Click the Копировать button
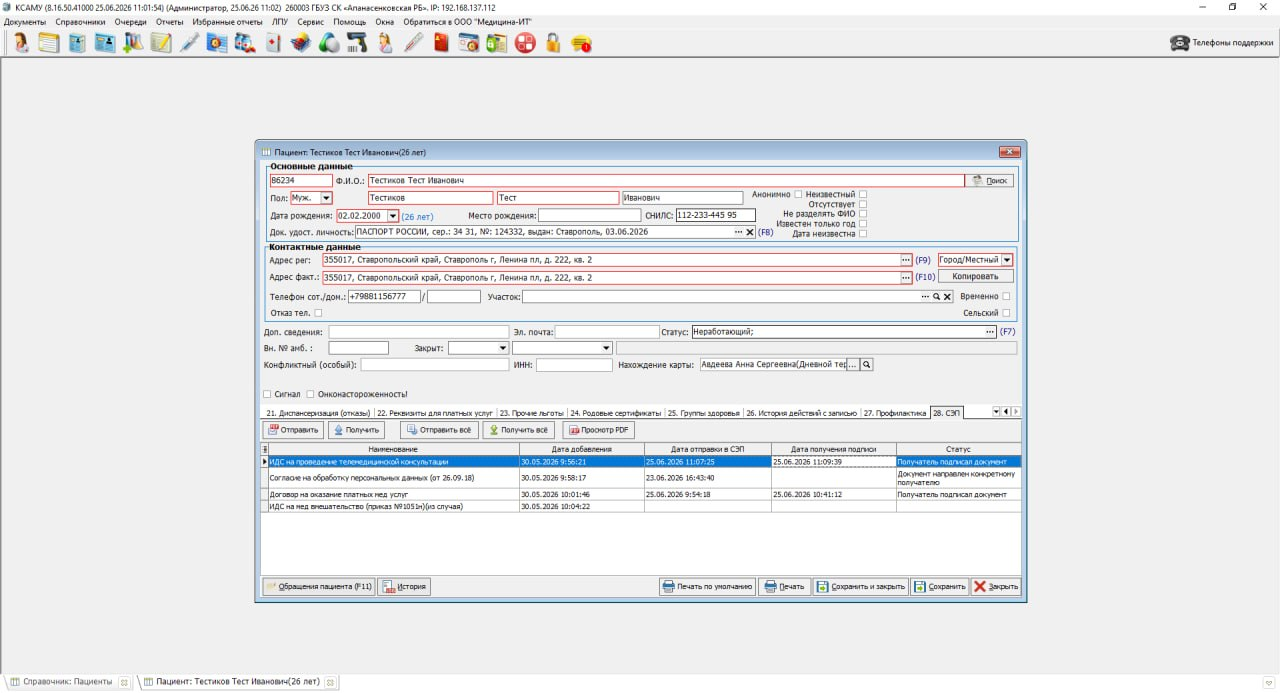This screenshot has height=693, width=1280. coord(975,276)
